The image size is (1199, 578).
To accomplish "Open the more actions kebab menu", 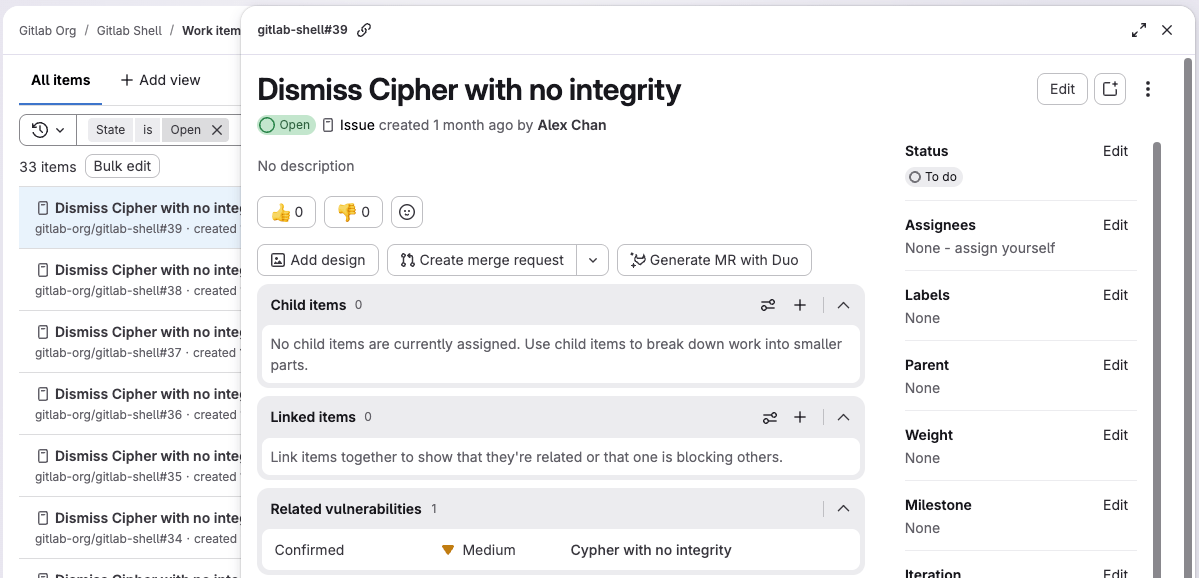I will (1148, 89).
